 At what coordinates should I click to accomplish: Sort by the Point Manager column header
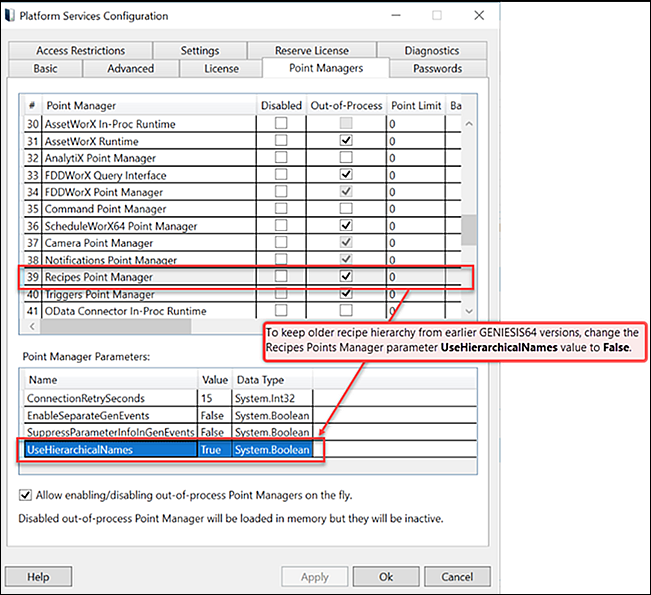(148, 105)
